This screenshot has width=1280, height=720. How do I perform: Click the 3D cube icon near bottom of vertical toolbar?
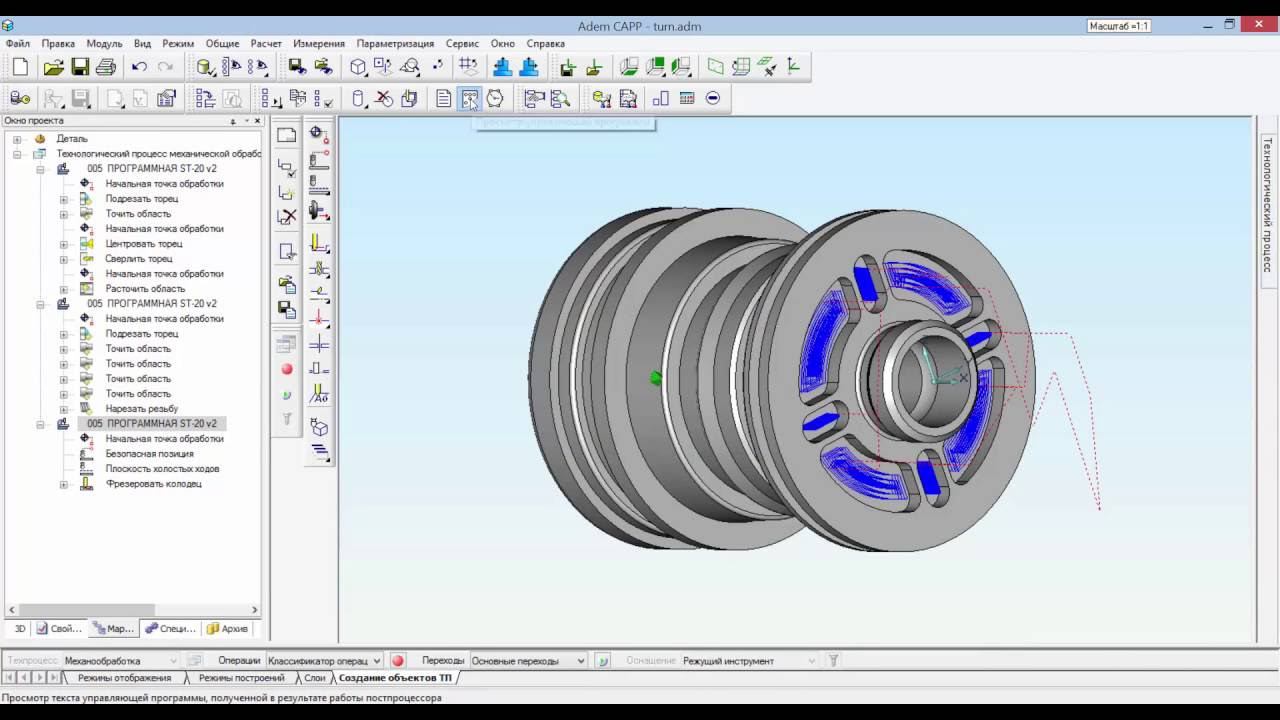320,427
